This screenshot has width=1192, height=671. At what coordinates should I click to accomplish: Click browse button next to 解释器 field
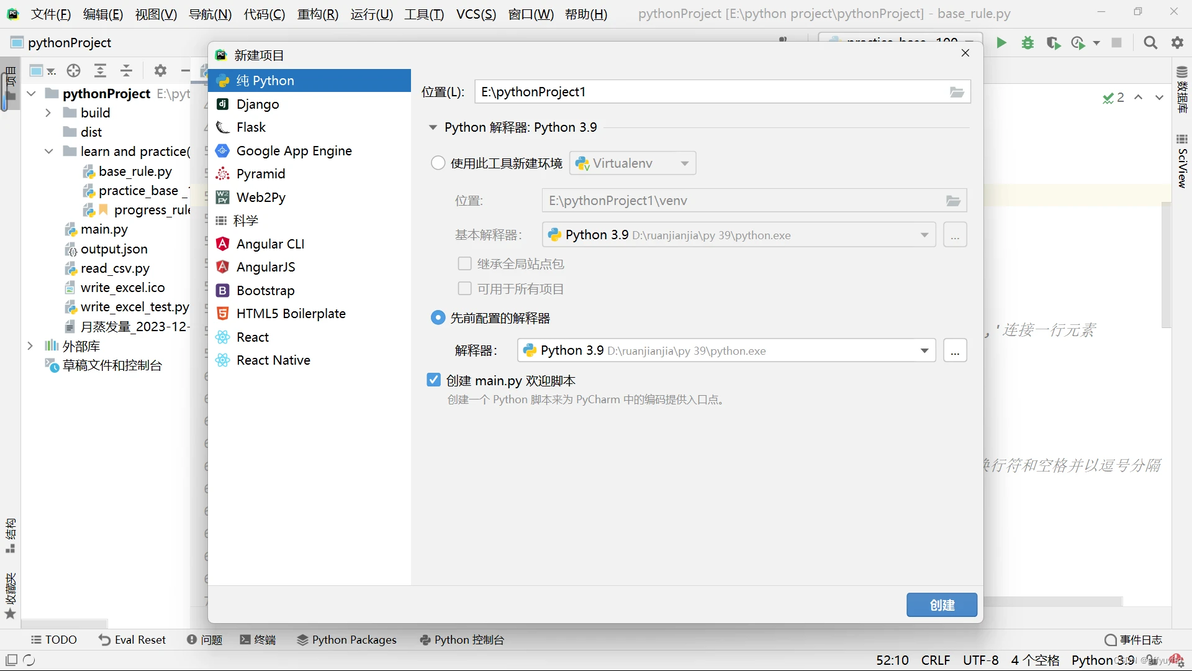coord(955,350)
